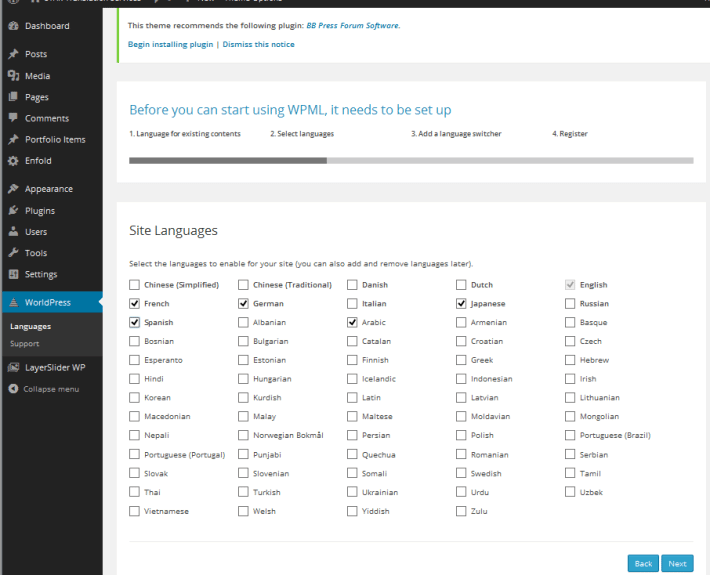Click Collapse menu text
The image size is (710, 575).
(51, 389)
